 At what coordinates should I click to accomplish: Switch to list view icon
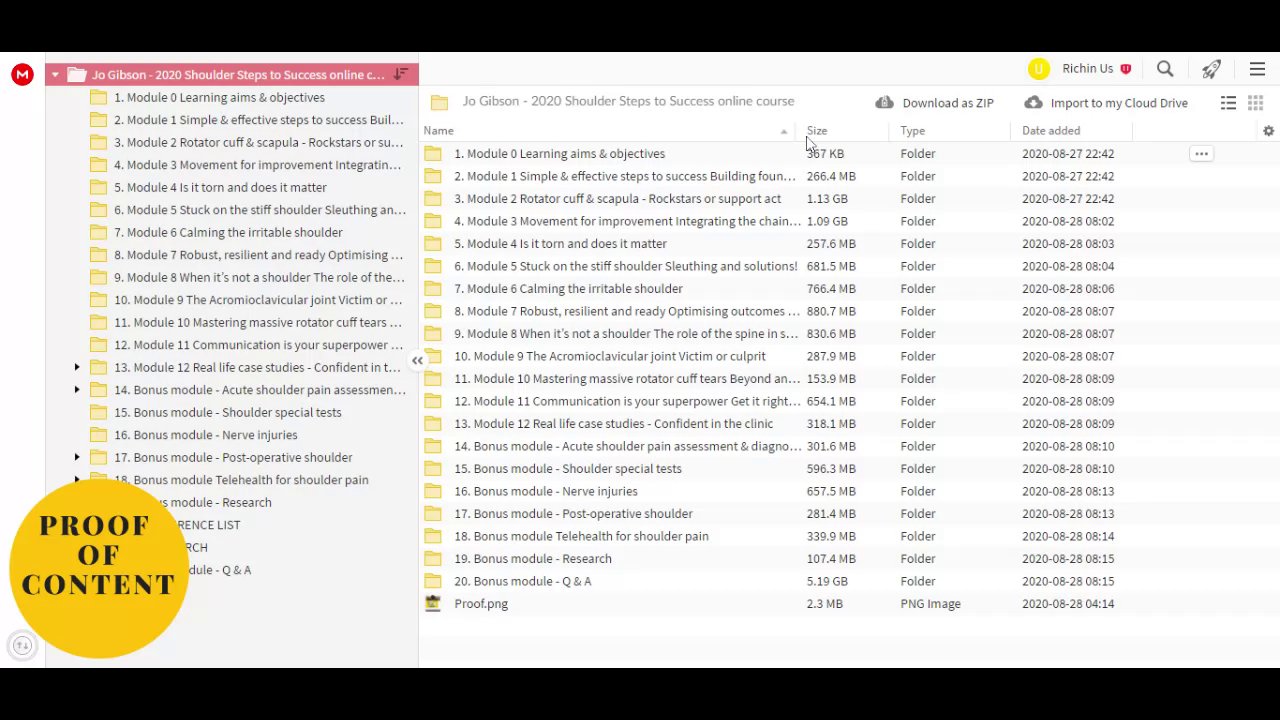(x=1228, y=103)
